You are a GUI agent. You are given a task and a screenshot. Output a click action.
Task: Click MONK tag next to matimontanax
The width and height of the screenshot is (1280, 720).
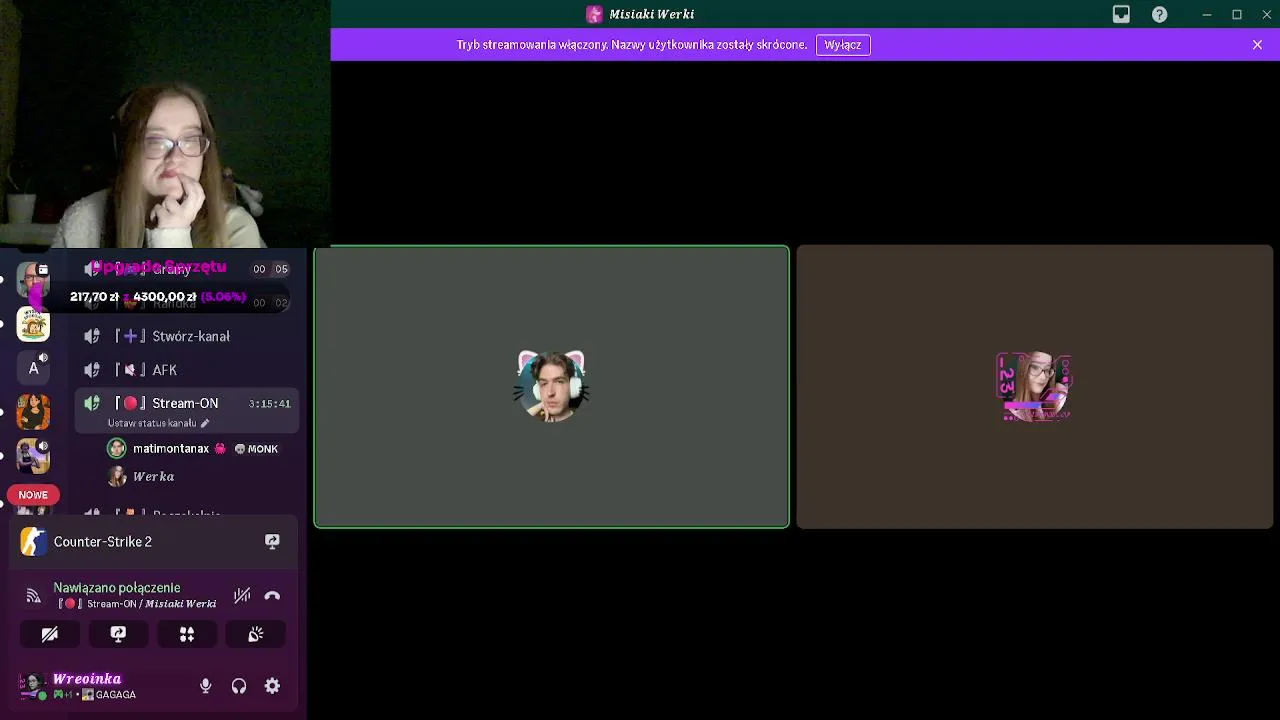pos(256,449)
